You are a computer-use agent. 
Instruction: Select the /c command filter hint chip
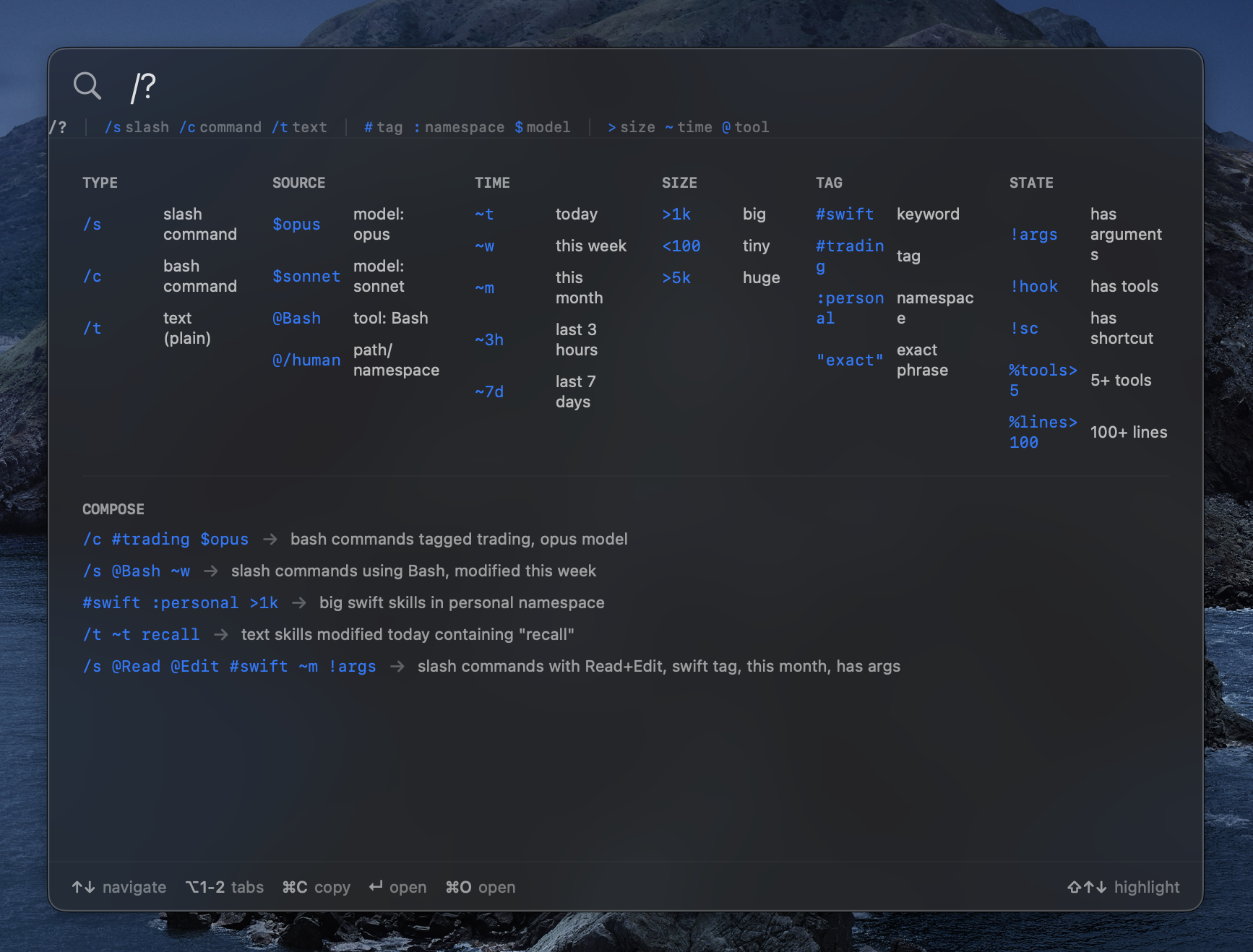(220, 127)
